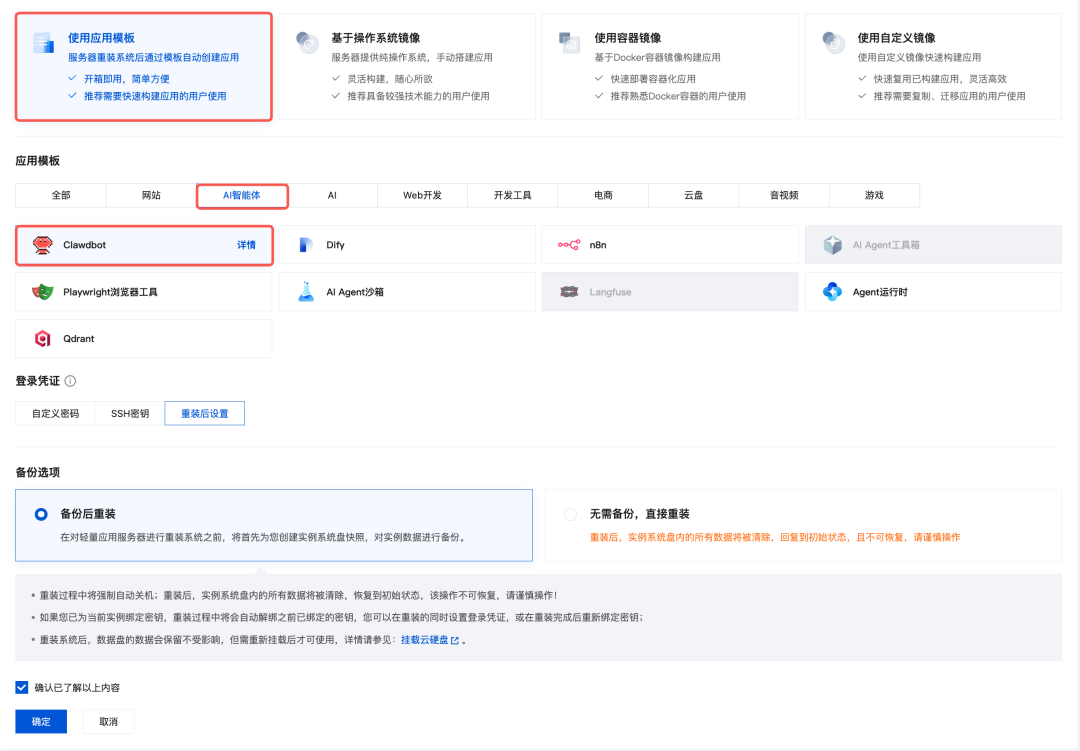The image size is (1080, 751).
Task: Select the 重装后设置 credential option
Action: 204,412
